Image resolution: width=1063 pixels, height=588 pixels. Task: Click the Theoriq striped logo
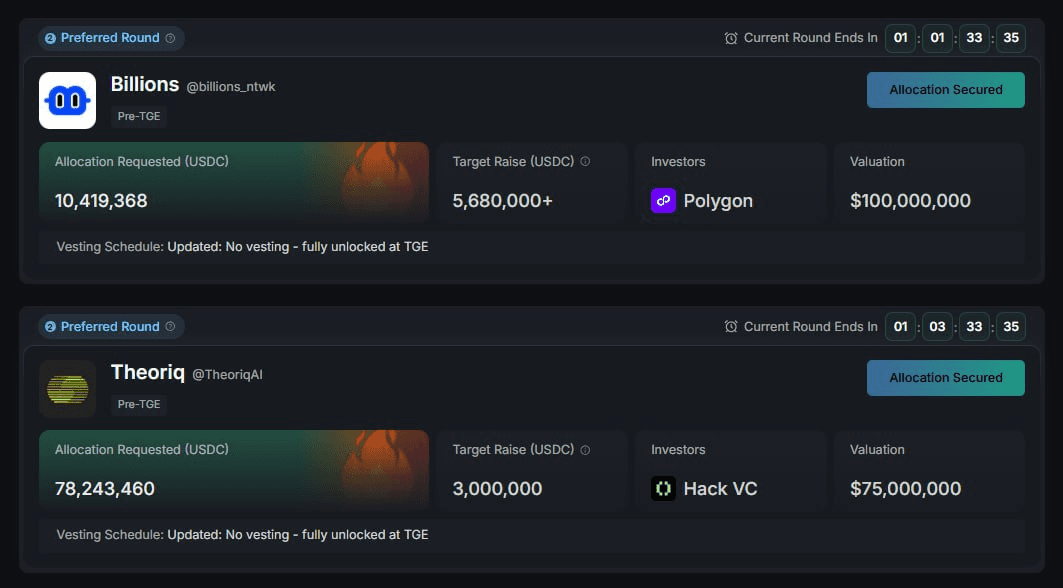(x=67, y=389)
